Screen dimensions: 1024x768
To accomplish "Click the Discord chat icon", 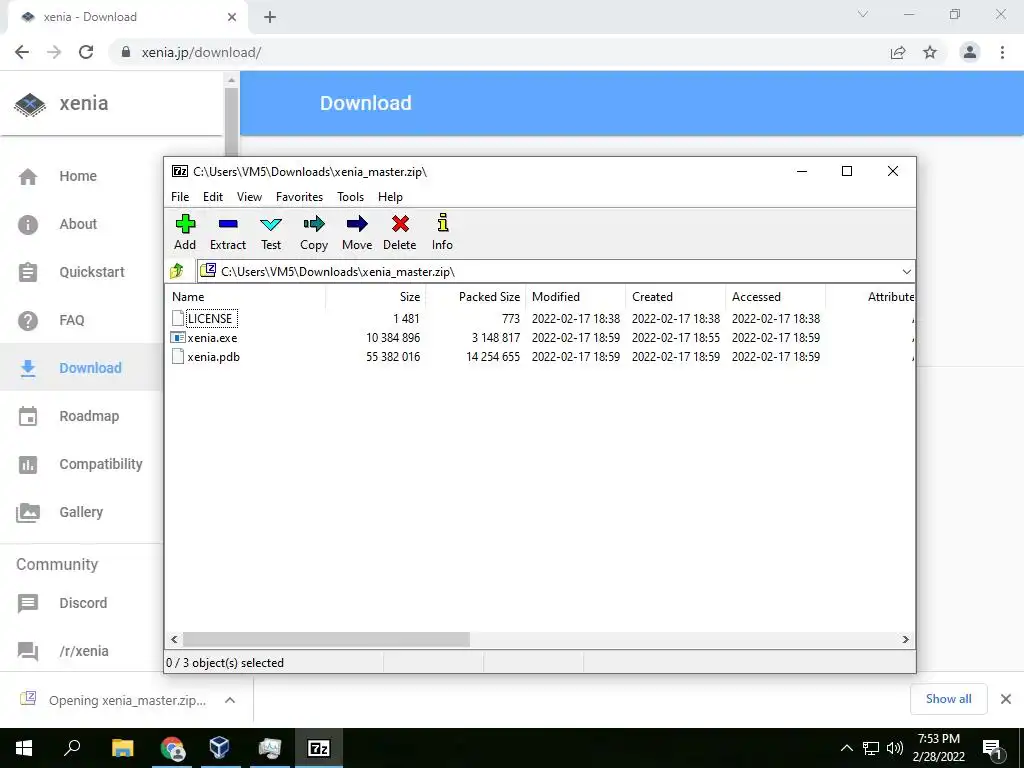I will click(28, 603).
